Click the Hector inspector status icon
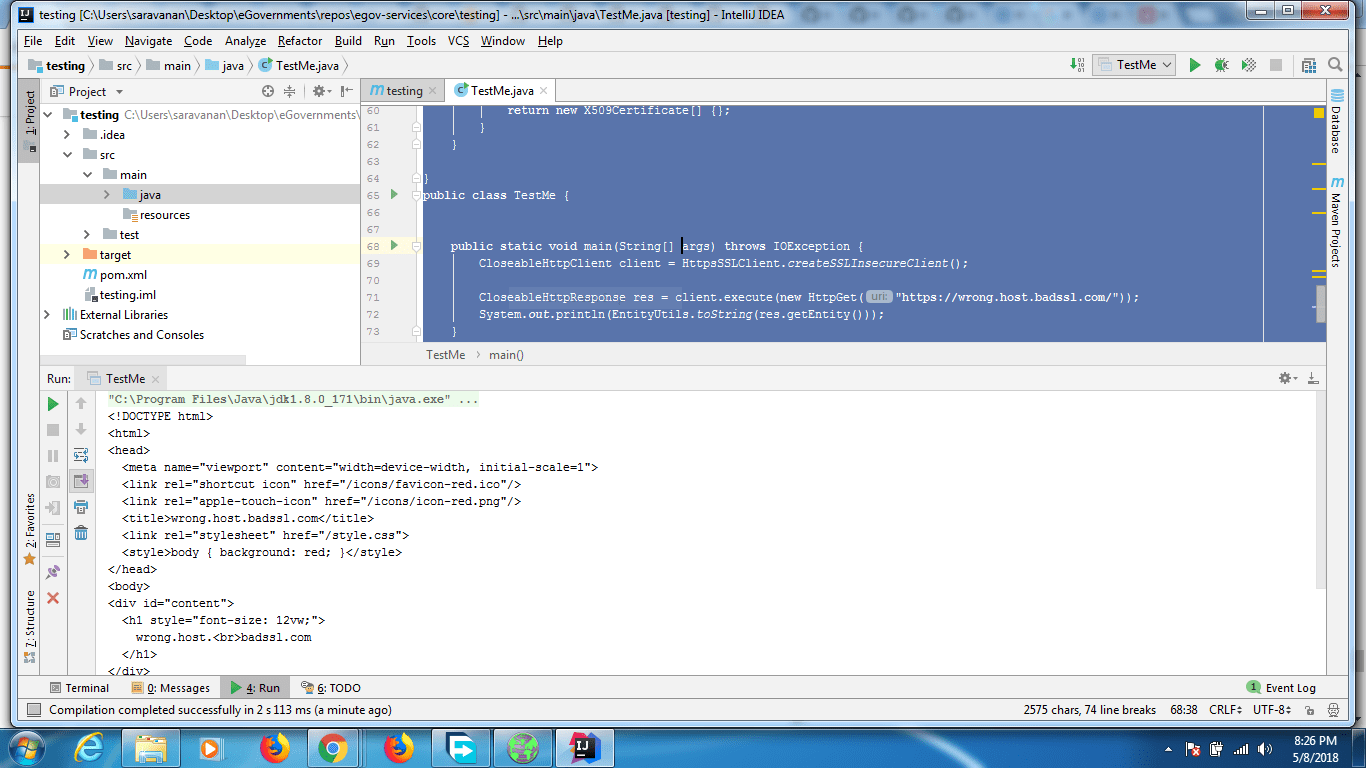Screen dimensions: 1366x768 pyautogui.click(x=1334, y=710)
